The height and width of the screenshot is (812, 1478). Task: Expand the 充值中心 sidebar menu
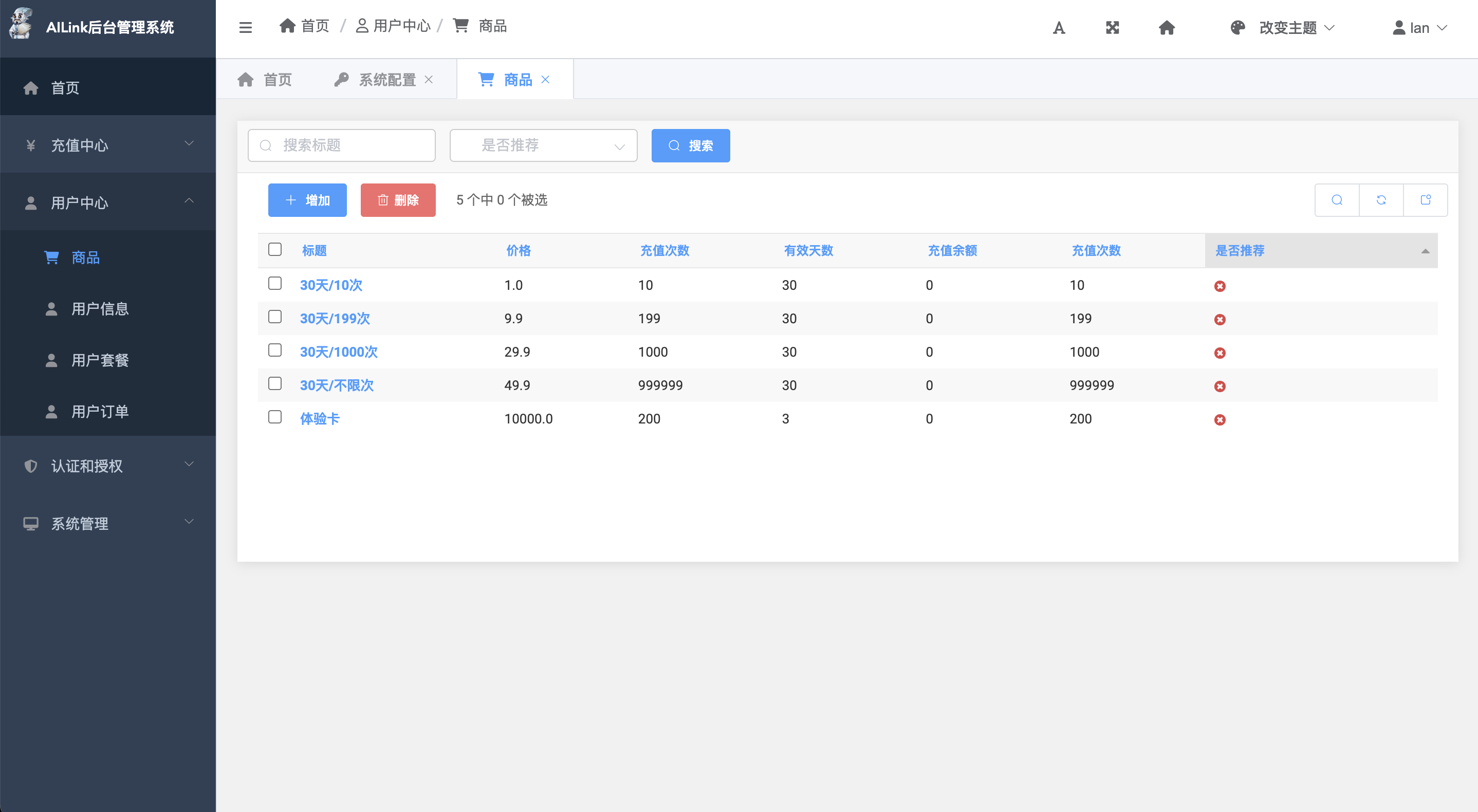pos(108,144)
